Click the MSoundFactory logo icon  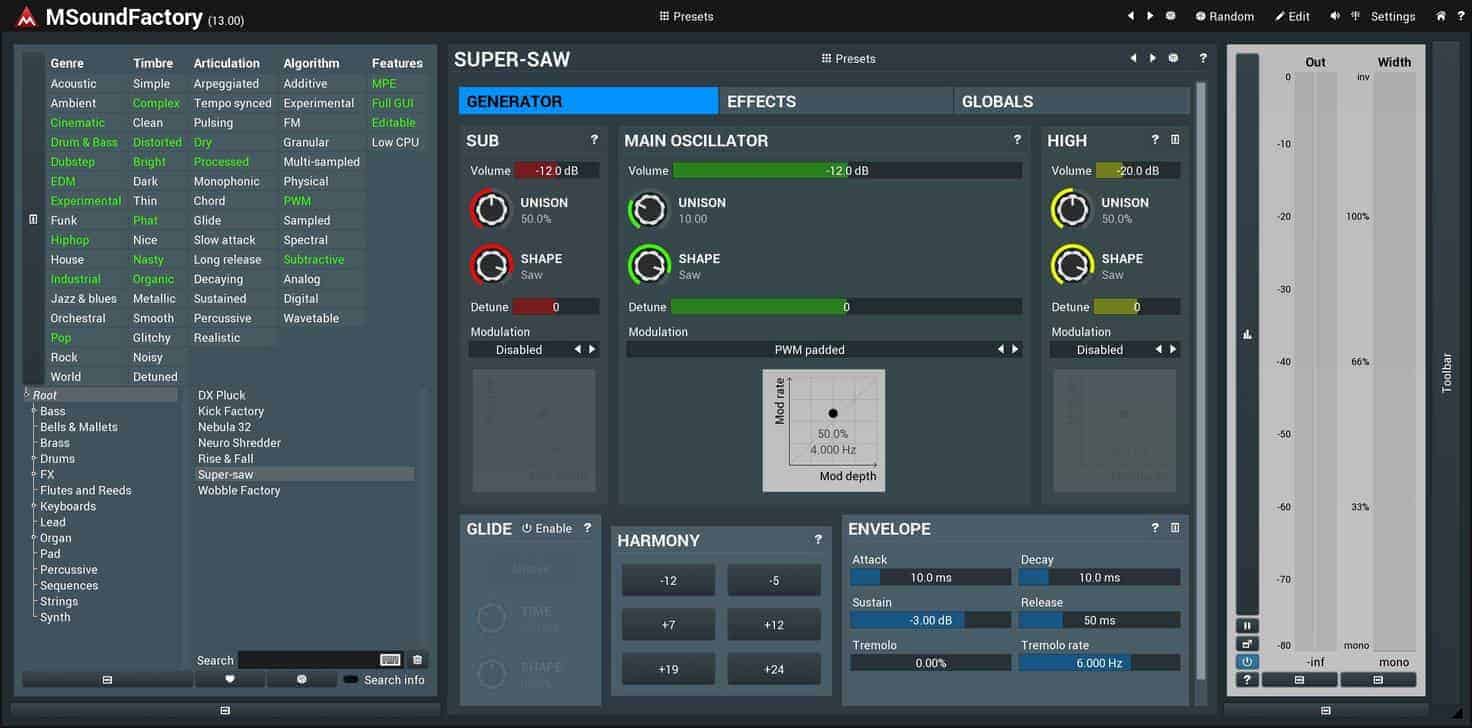point(27,17)
